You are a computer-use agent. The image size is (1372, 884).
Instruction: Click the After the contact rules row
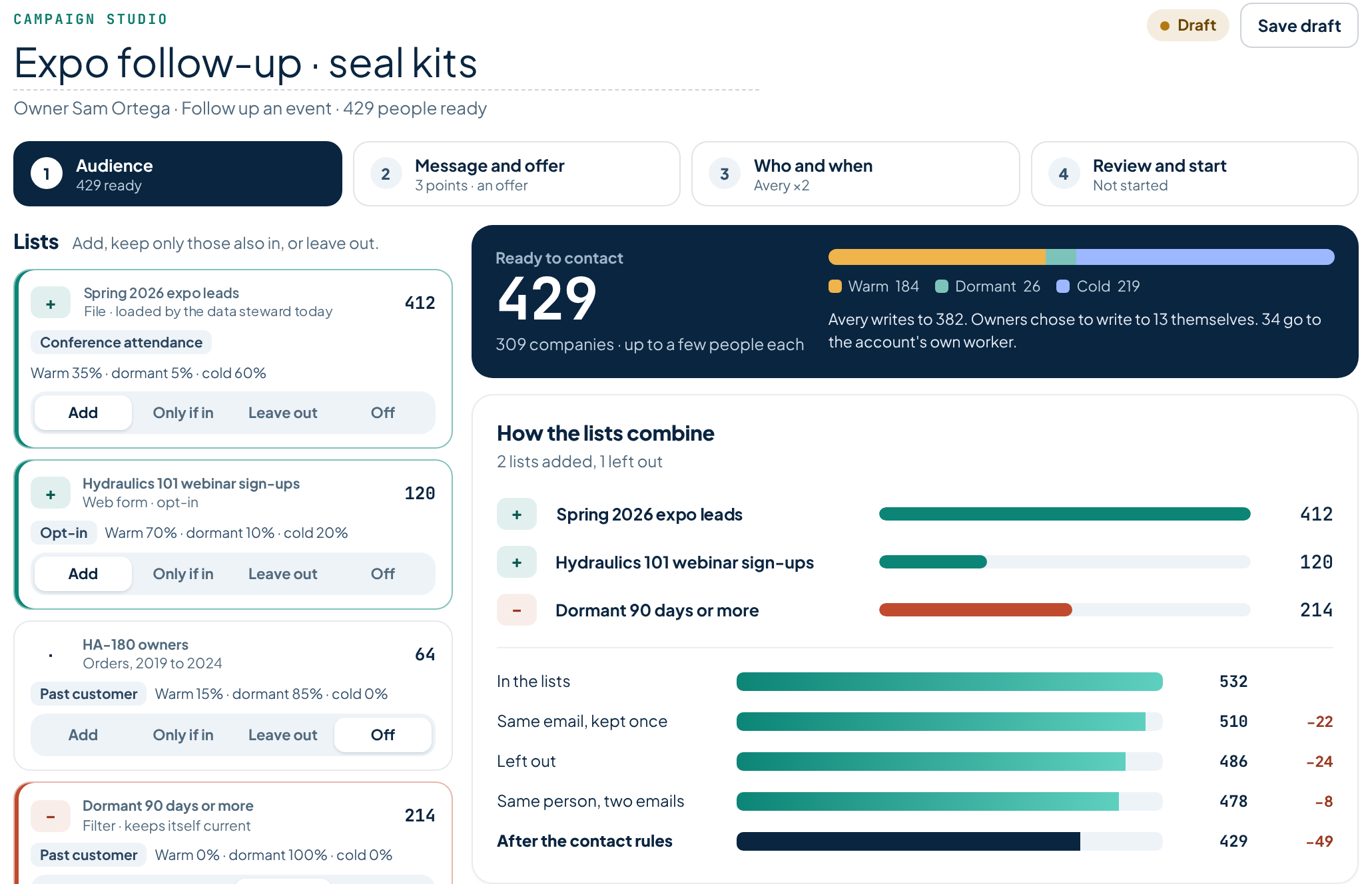point(915,841)
